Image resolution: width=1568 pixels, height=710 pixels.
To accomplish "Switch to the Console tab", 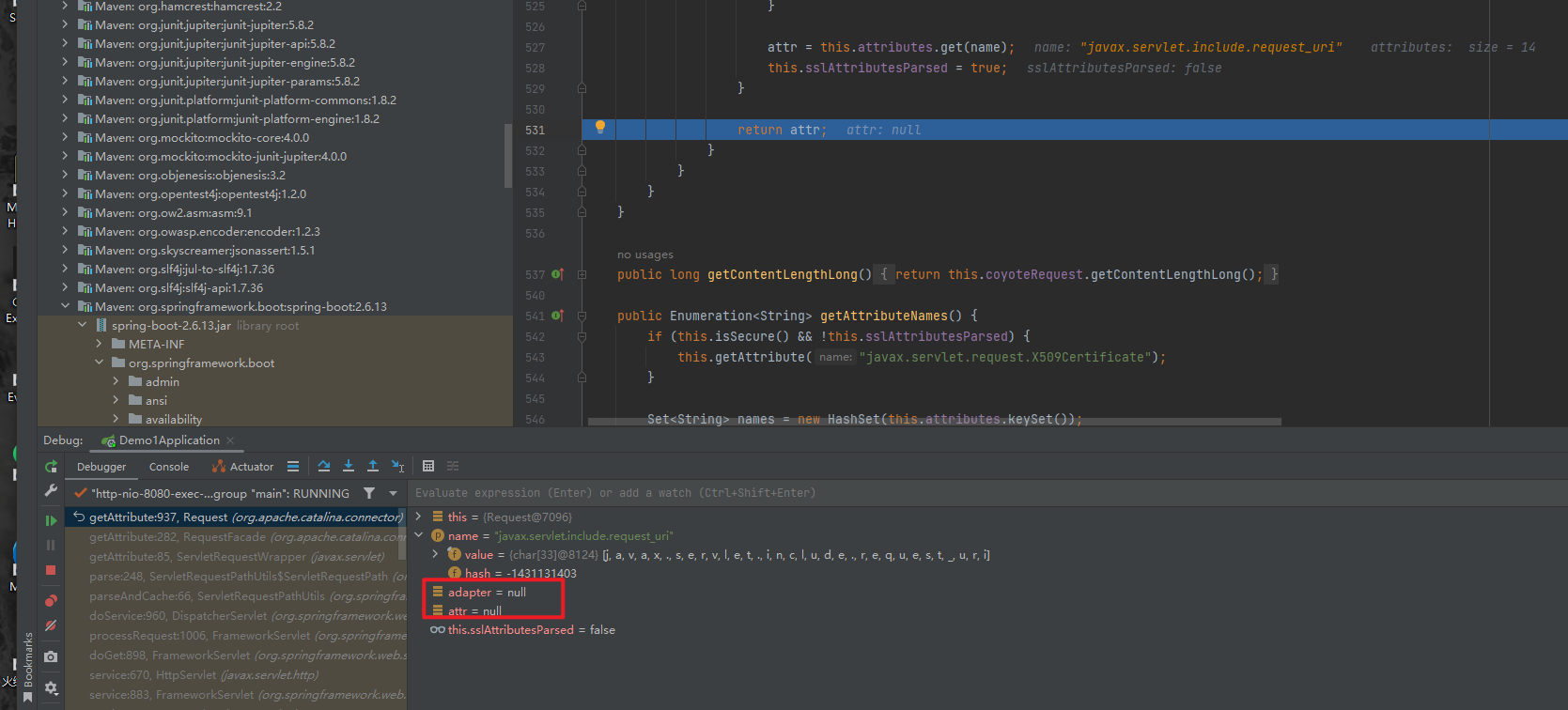I will click(169, 467).
